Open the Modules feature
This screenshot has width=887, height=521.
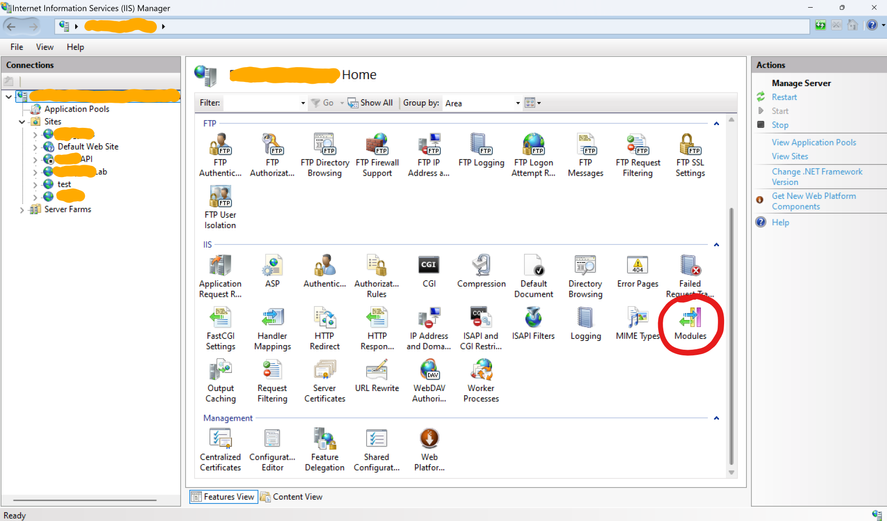[690, 324]
